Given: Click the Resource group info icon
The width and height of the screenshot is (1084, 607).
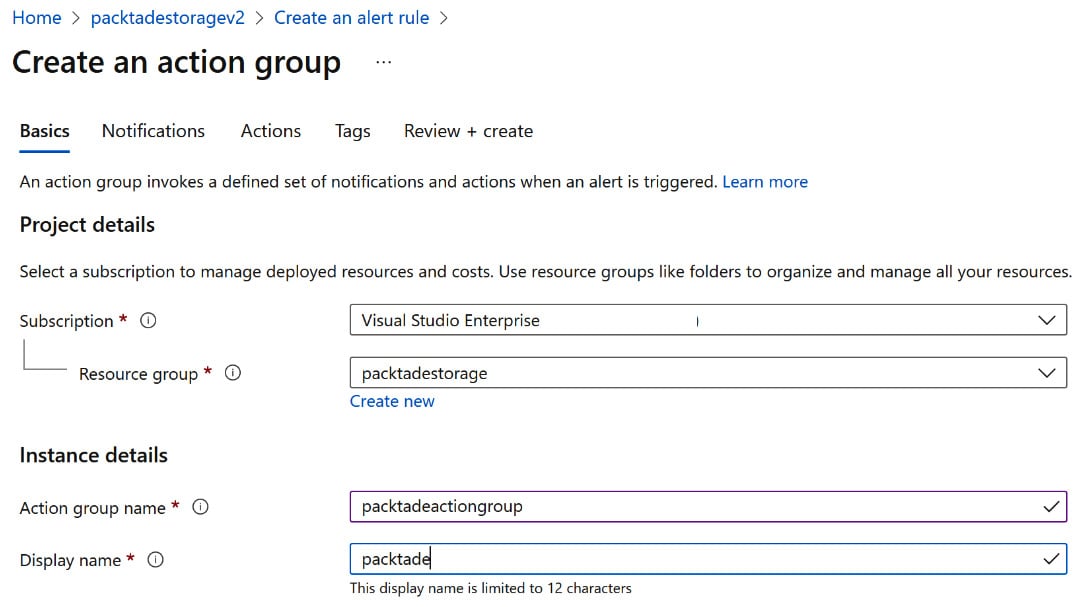Looking at the screenshot, I should click(x=233, y=373).
